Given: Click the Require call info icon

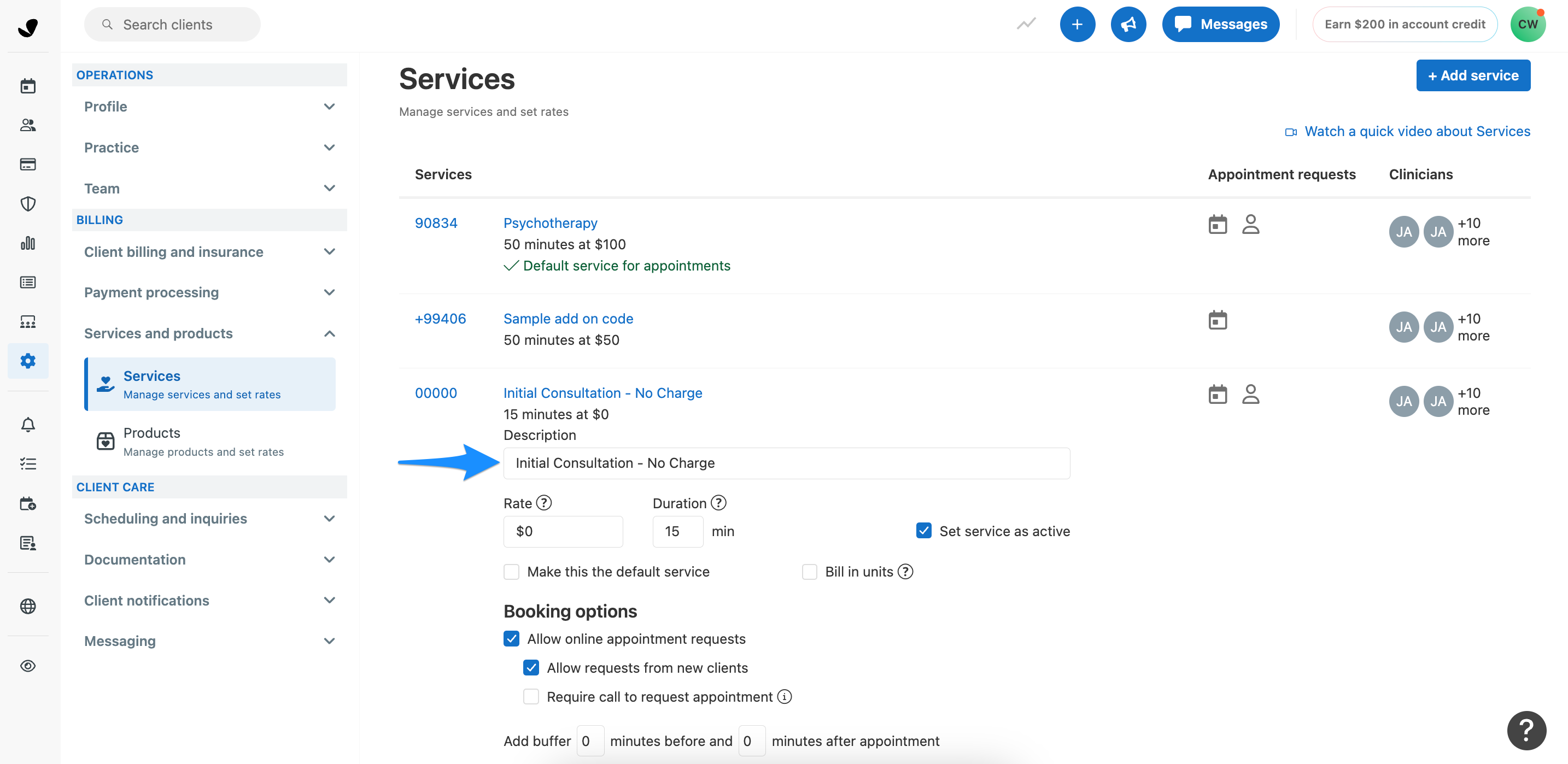Looking at the screenshot, I should tap(785, 696).
